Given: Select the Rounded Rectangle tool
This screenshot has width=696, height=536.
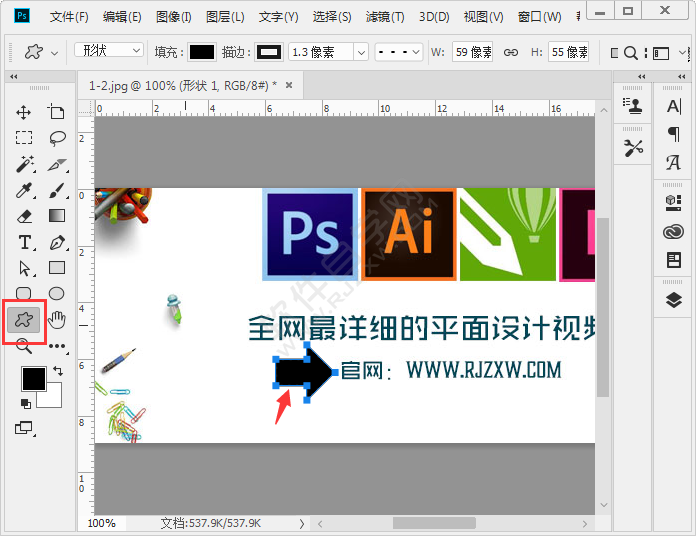Looking at the screenshot, I should (24, 293).
